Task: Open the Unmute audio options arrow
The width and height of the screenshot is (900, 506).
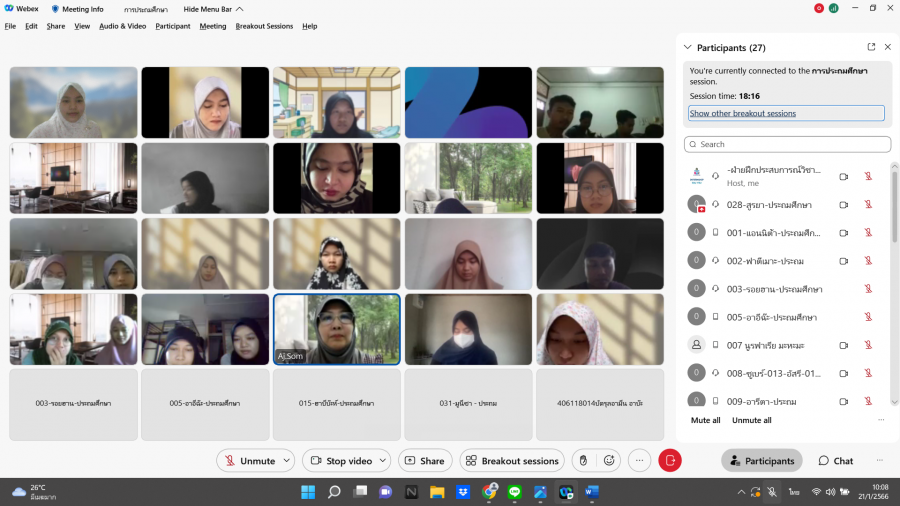Action: 288,461
